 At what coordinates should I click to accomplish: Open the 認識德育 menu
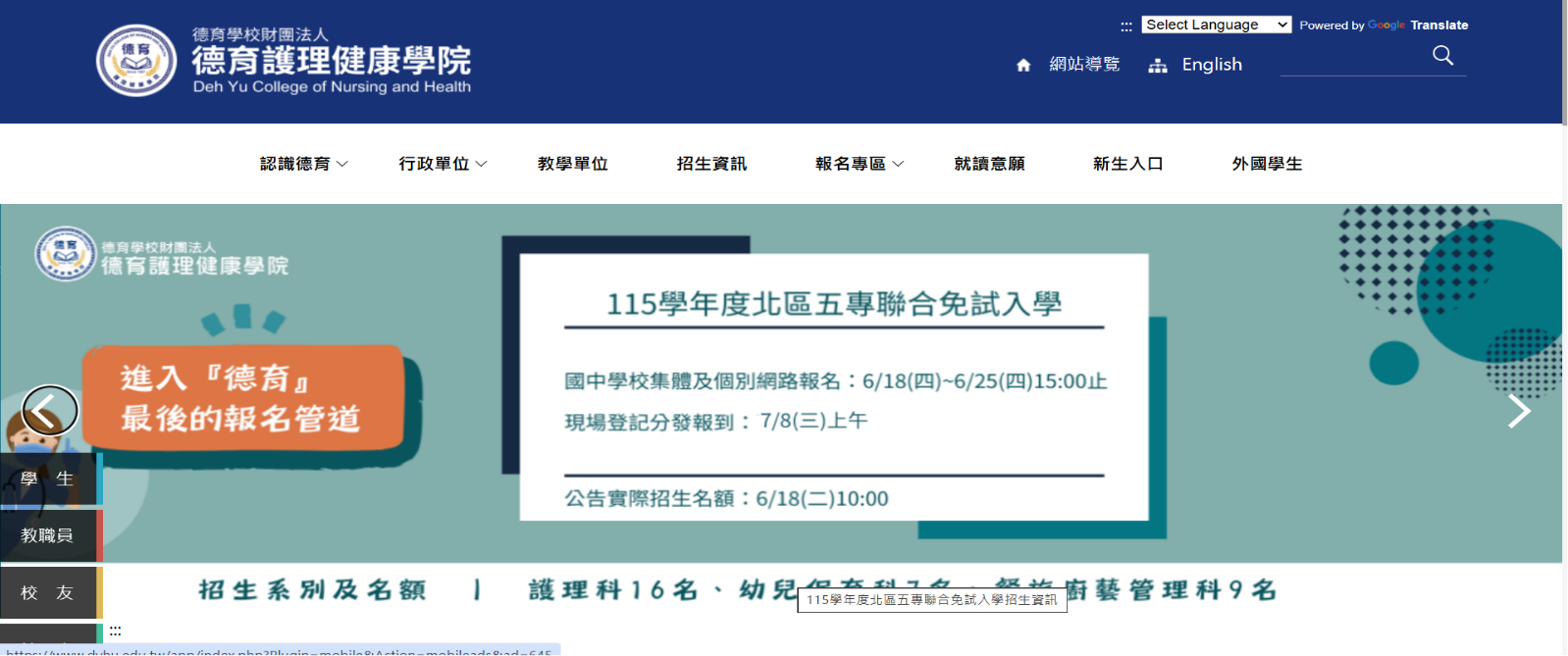(x=294, y=164)
